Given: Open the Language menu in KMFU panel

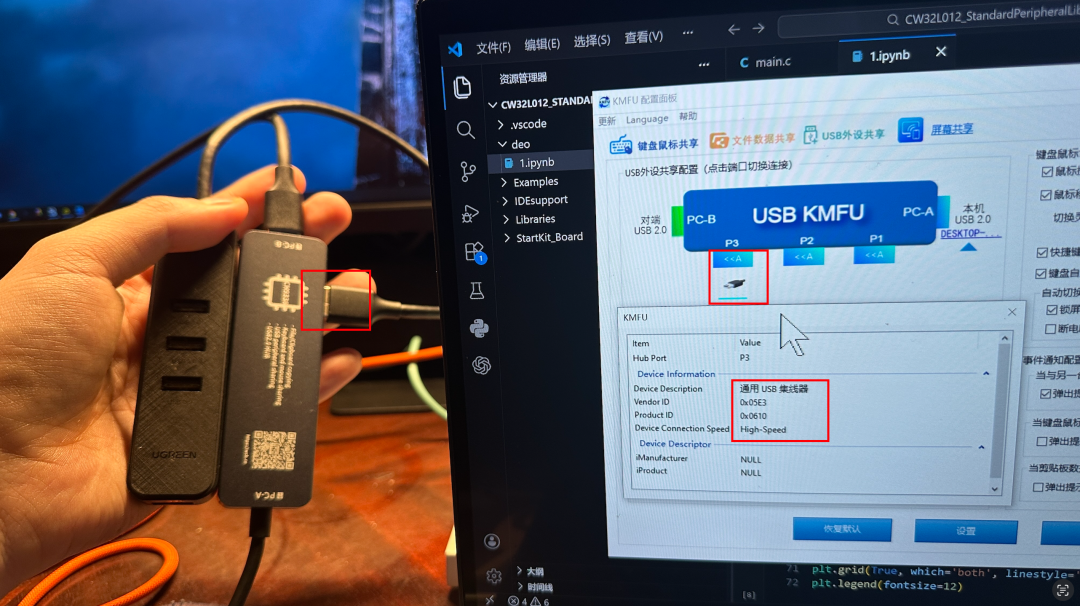Looking at the screenshot, I should 647,117.
